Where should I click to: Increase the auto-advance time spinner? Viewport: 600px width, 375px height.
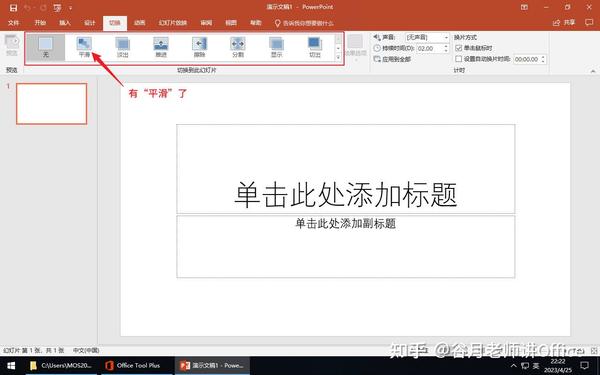pyautogui.click(x=543, y=57)
